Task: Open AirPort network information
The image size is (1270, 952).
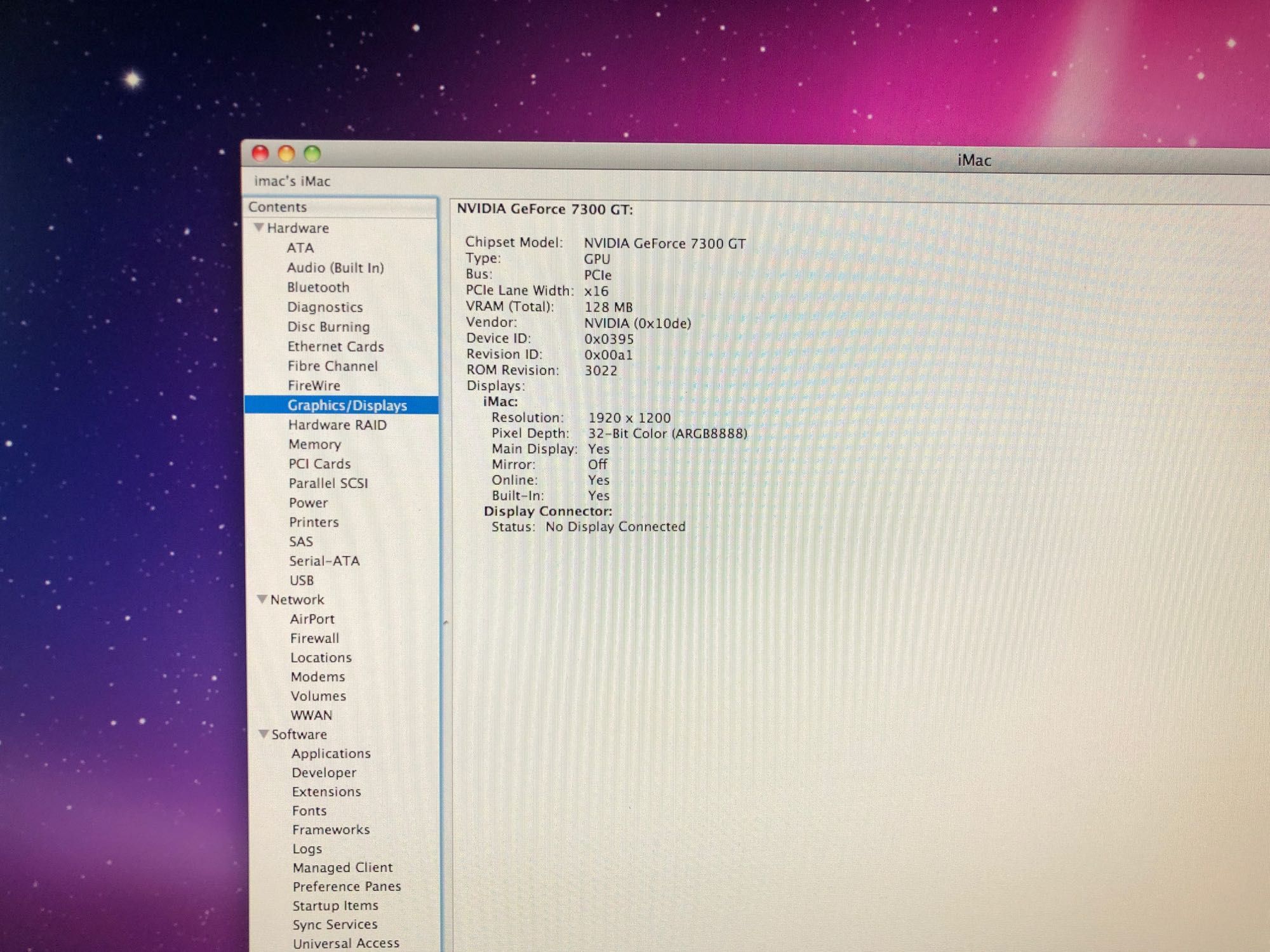Action: (312, 619)
